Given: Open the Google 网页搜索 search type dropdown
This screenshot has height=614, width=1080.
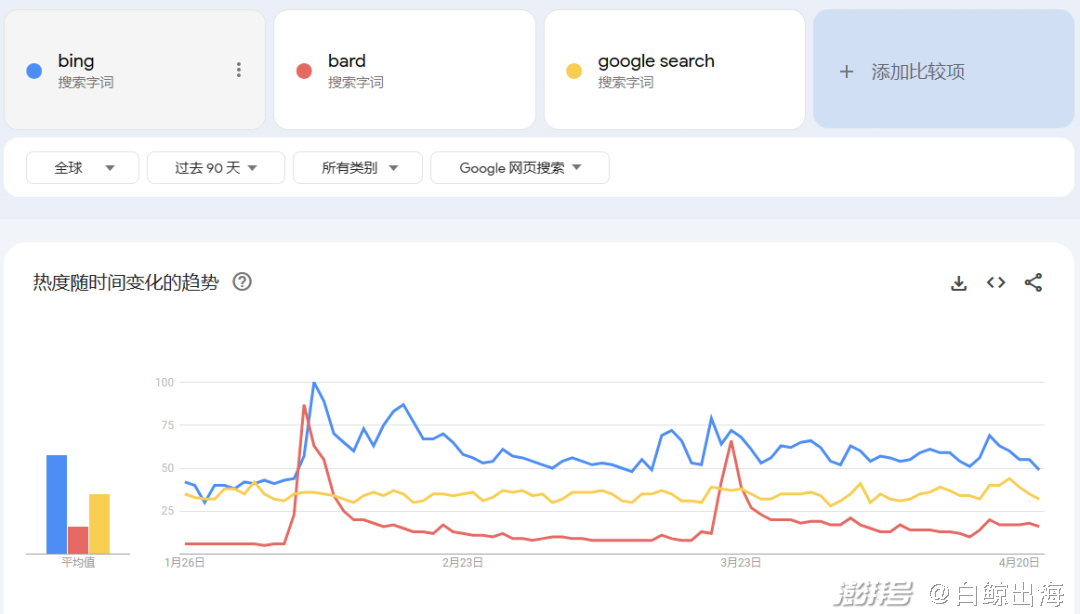Looking at the screenshot, I should (520, 168).
